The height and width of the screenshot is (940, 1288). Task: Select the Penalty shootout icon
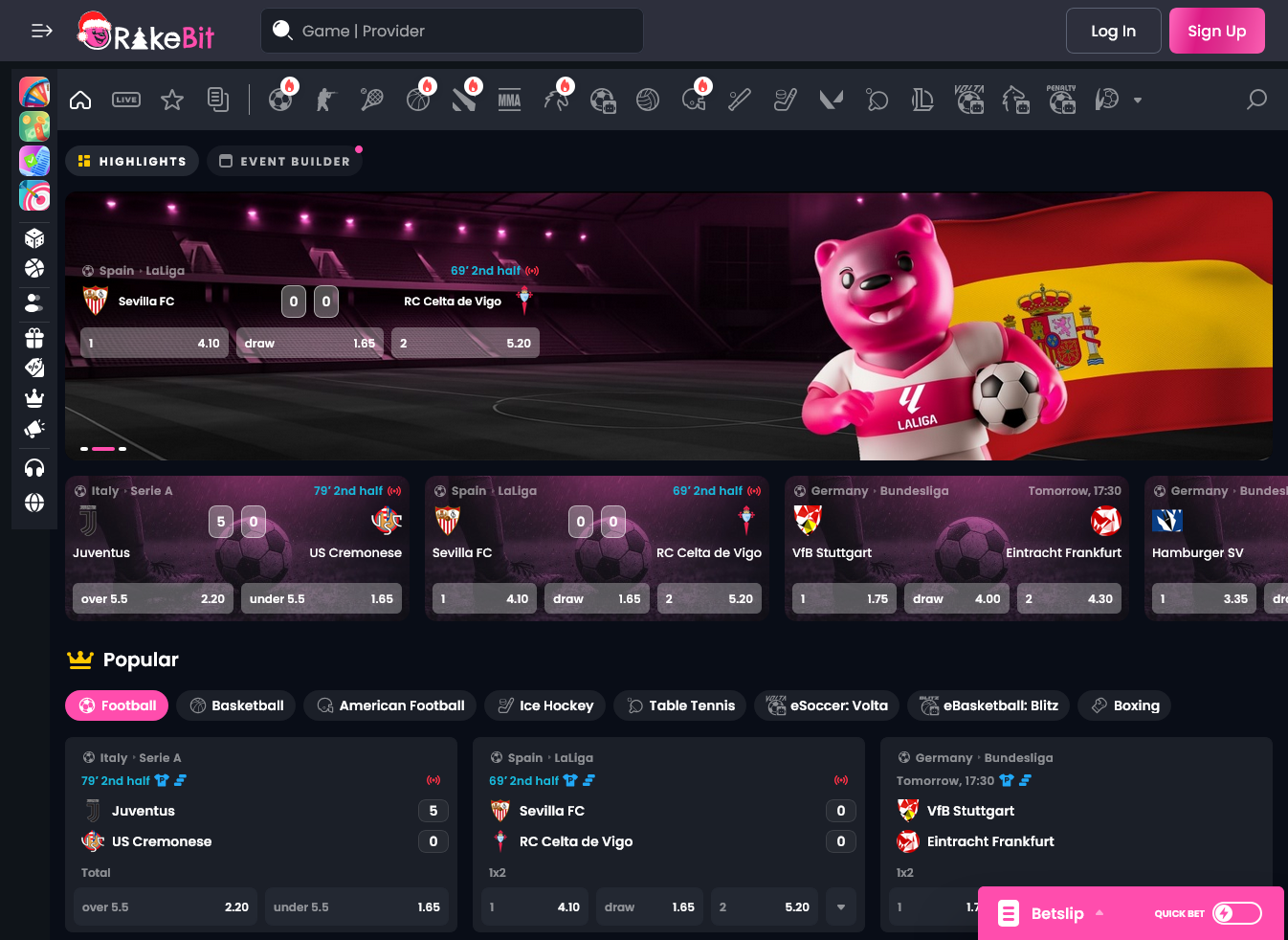[x=1061, y=100]
